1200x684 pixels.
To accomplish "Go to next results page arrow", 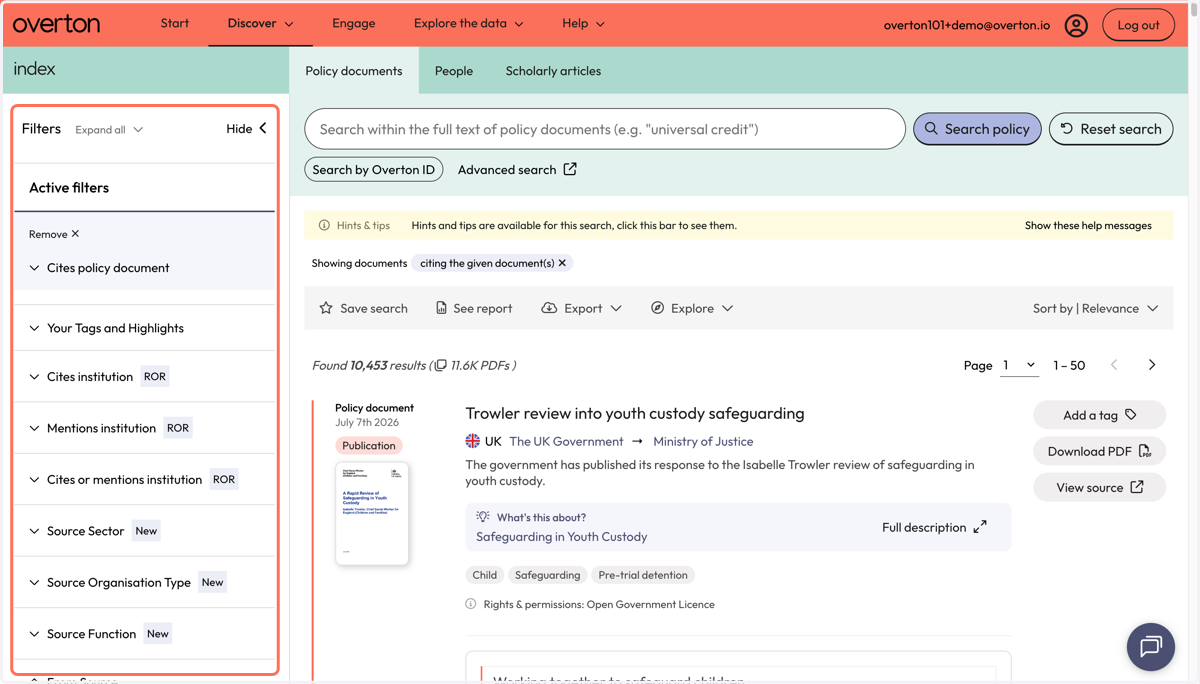I will pos(1152,365).
